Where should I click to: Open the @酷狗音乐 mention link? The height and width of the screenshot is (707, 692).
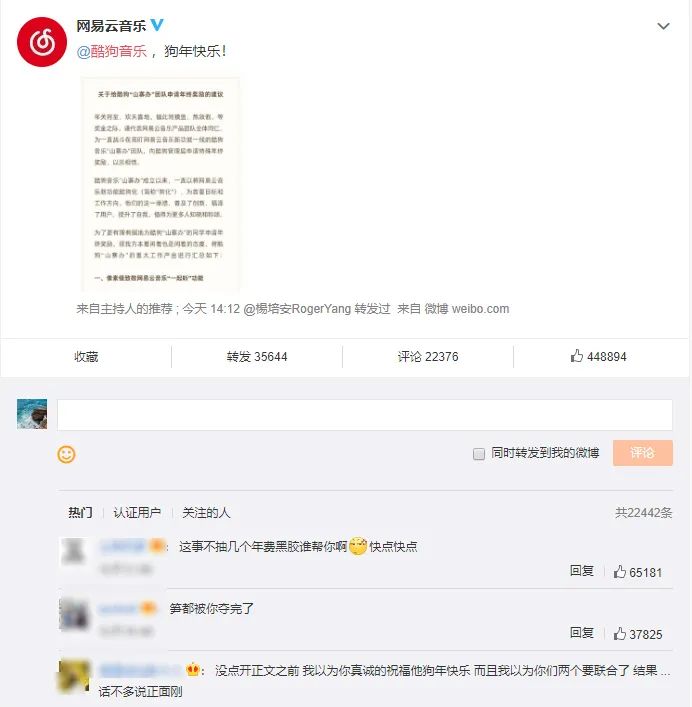(112, 51)
